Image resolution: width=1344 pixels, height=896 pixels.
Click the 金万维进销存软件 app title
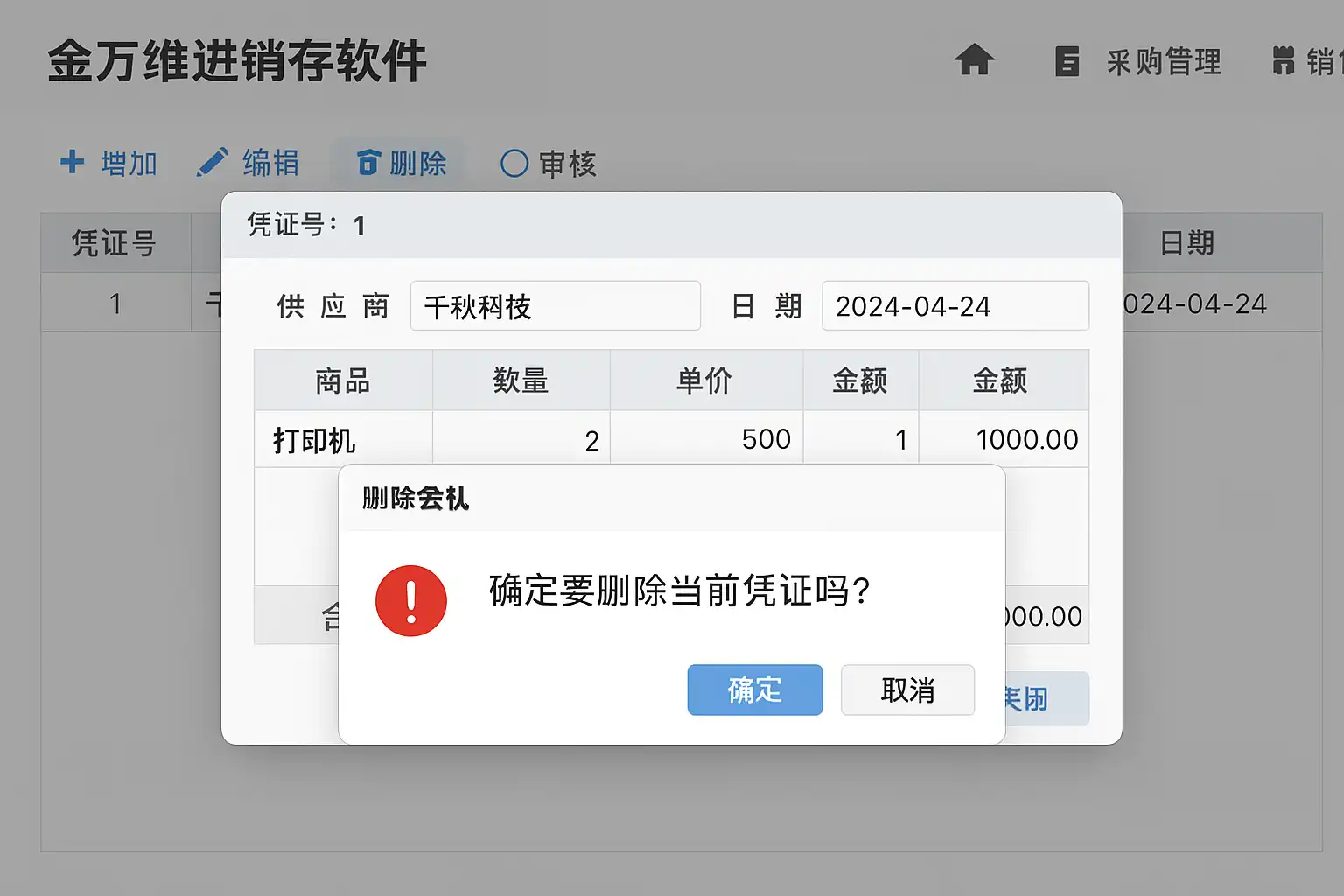pyautogui.click(x=237, y=61)
